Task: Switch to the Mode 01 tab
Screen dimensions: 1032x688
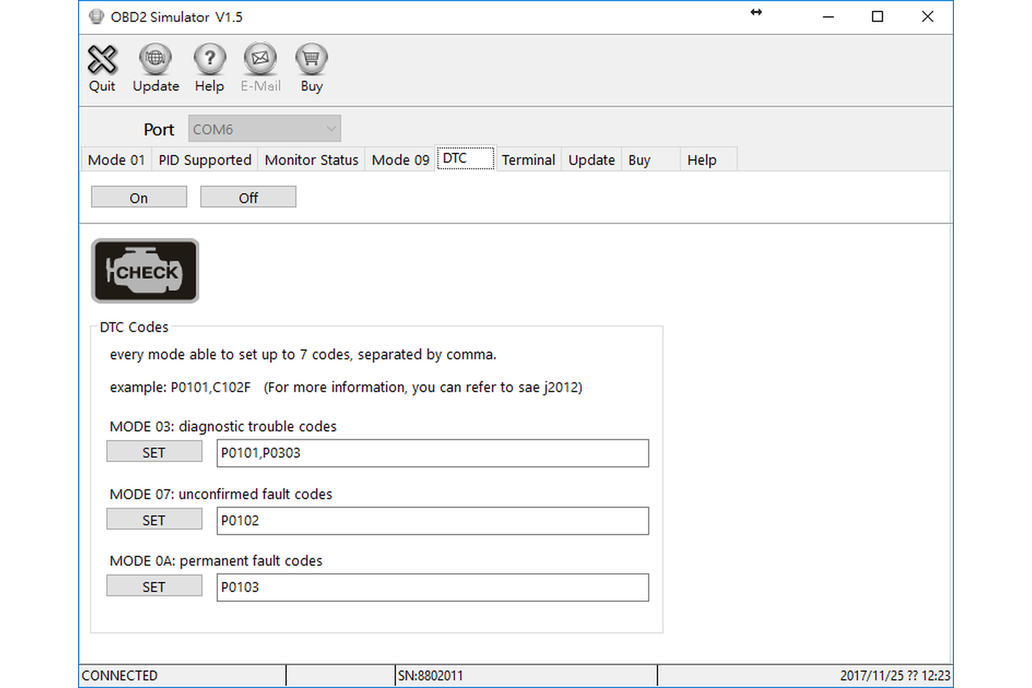Action: tap(116, 160)
